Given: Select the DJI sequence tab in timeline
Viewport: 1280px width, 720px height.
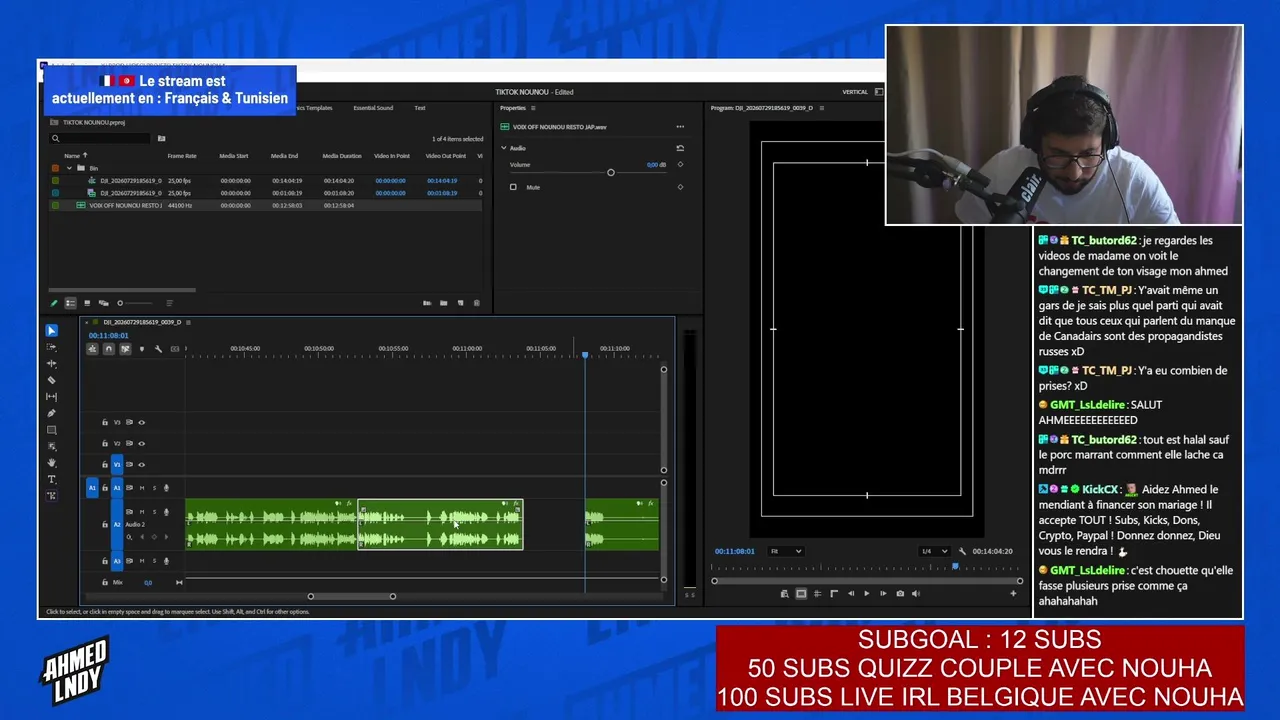Looking at the screenshot, I should pyautogui.click(x=142, y=322).
